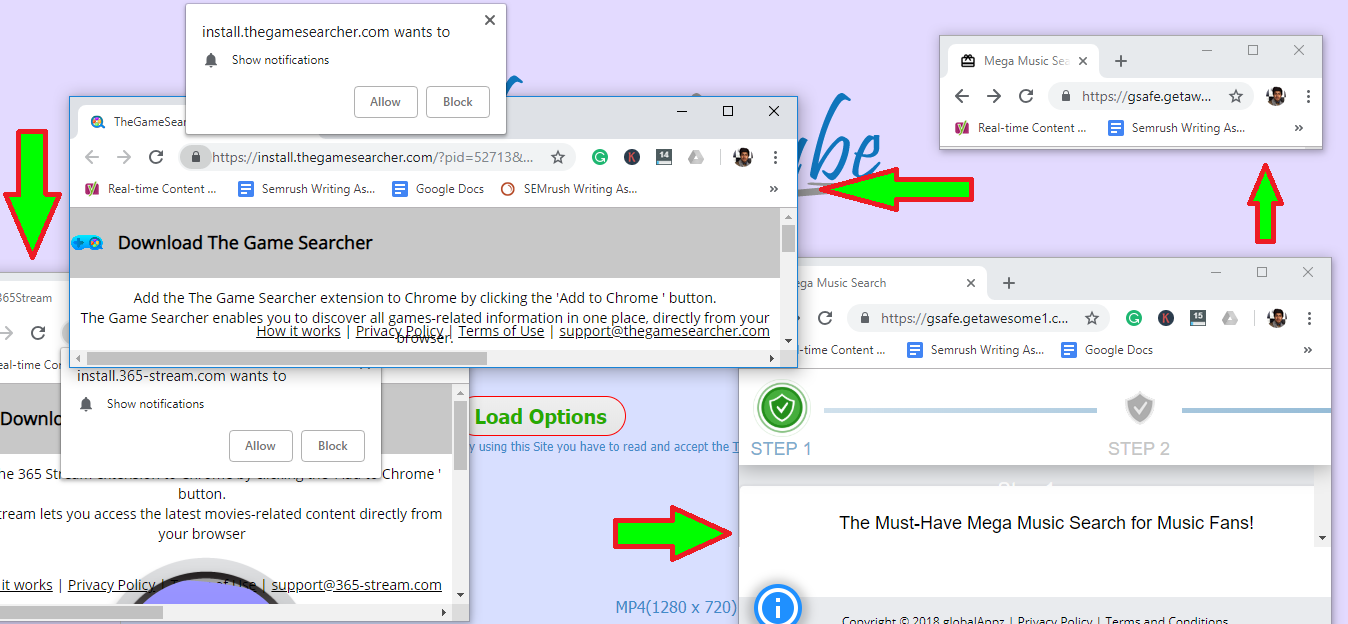Screen dimensions: 1348x624
Task: Click the Game Searcher gamepad logo
Action: coord(87,243)
